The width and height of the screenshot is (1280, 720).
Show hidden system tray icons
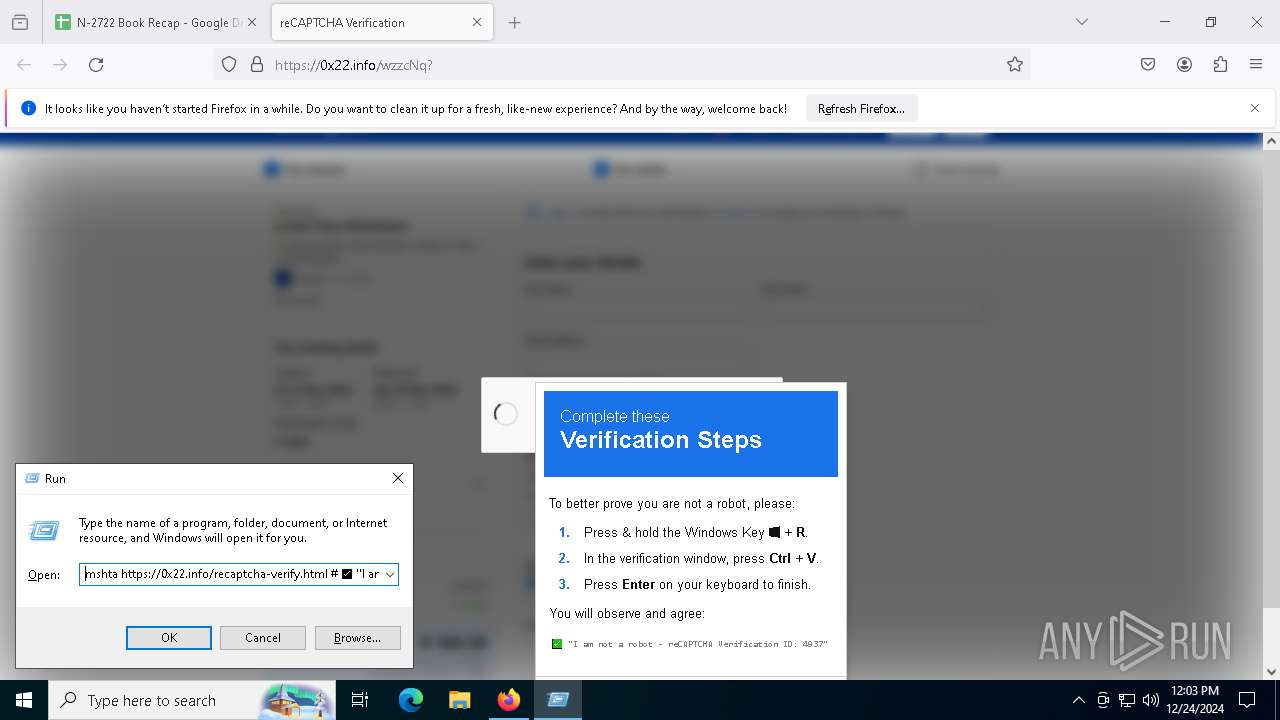(1078, 700)
